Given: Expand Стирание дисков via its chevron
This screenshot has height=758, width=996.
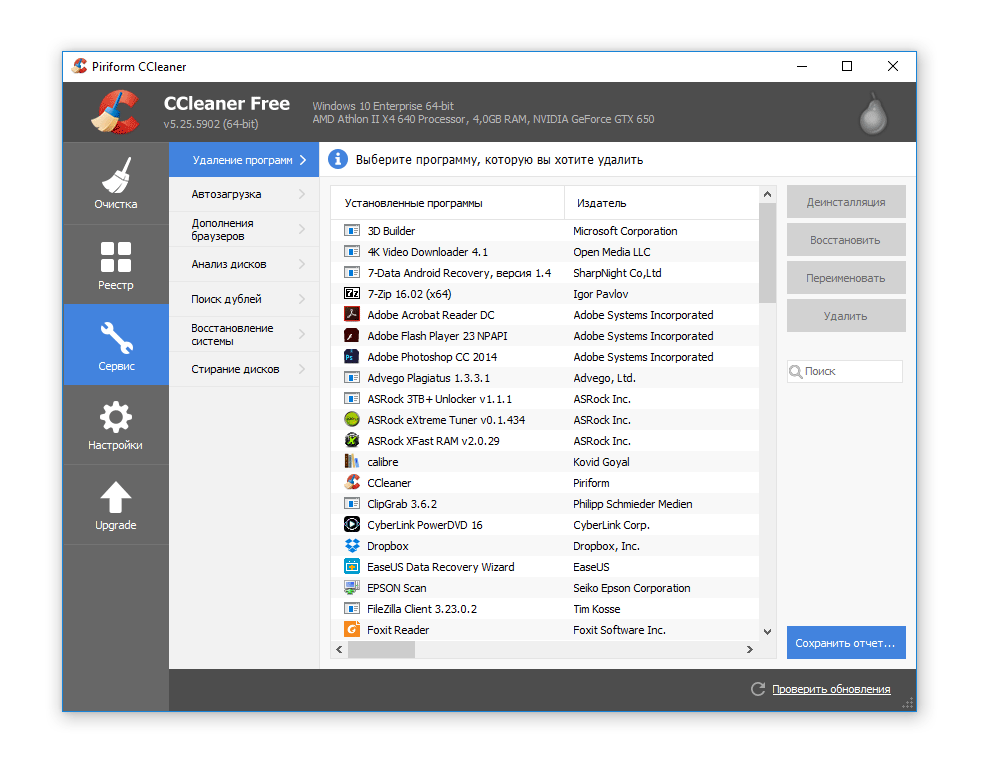Looking at the screenshot, I should click(x=302, y=369).
